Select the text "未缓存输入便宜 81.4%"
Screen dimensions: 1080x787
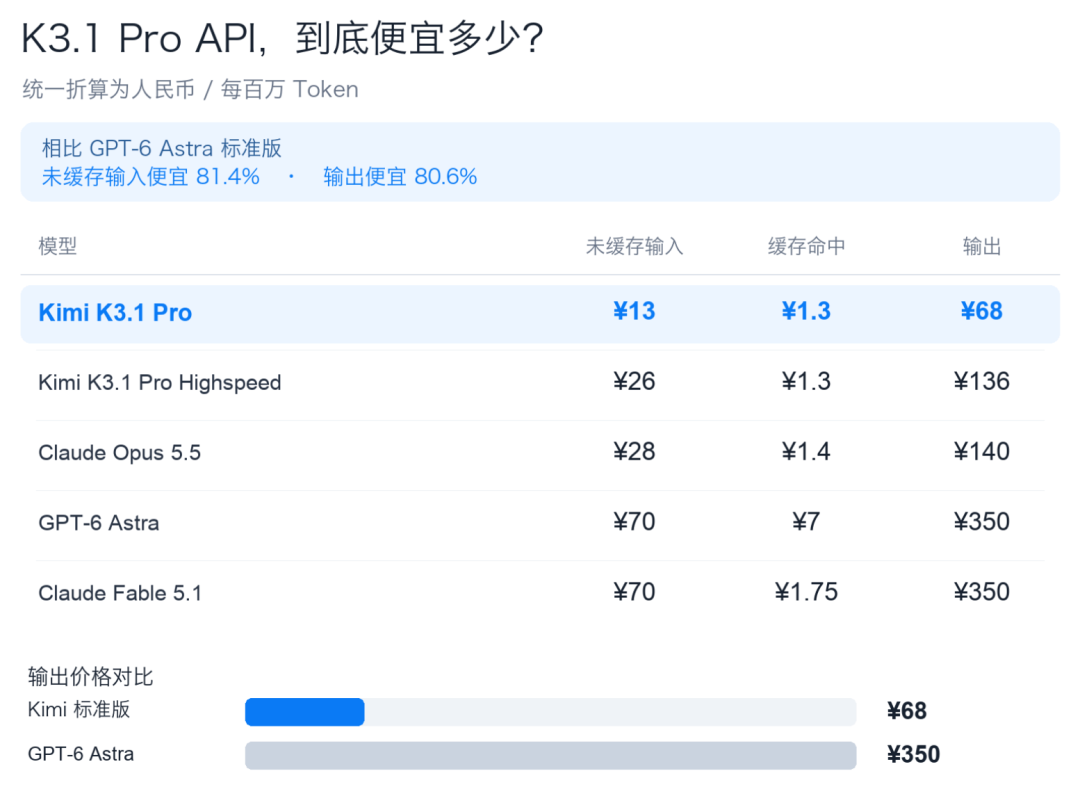[151, 177]
